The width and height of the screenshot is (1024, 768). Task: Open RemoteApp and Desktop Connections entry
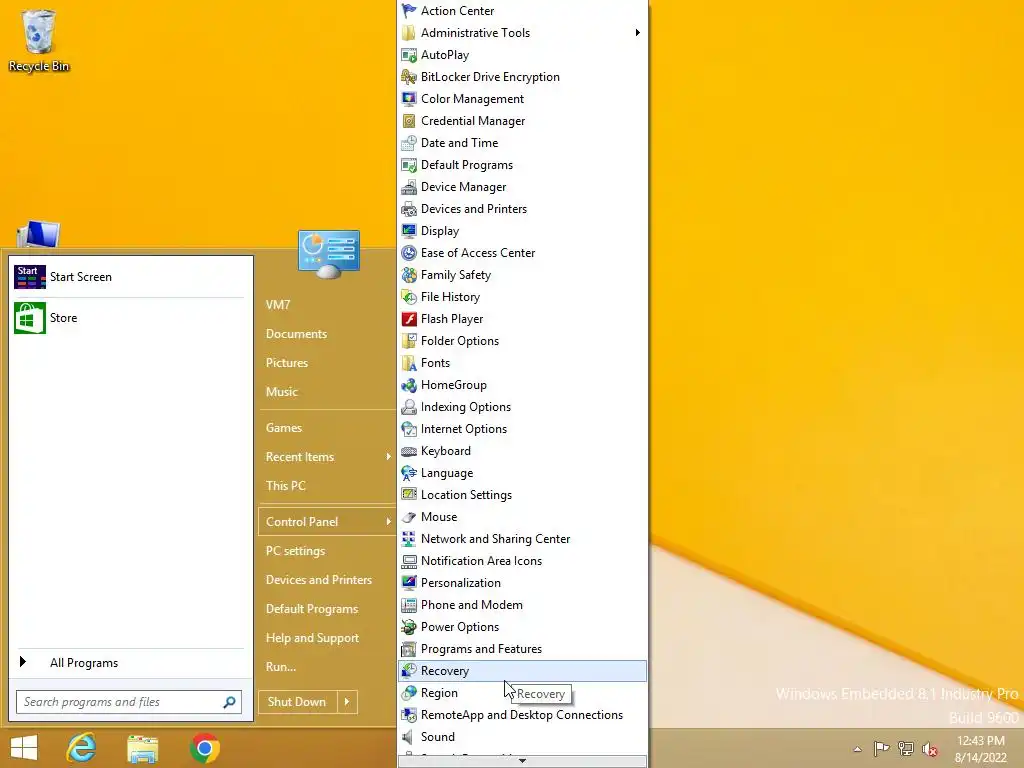pyautogui.click(x=522, y=715)
